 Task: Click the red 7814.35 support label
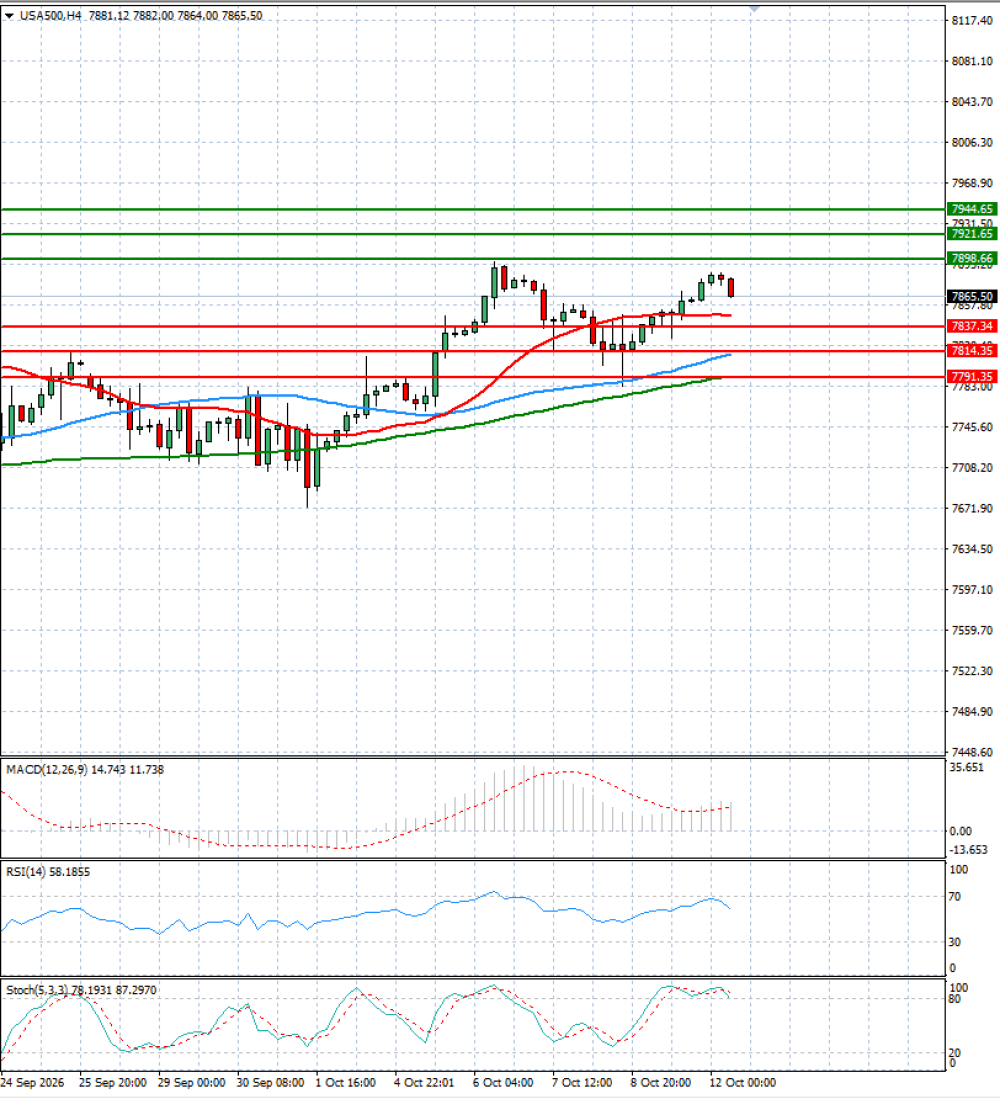pos(972,350)
